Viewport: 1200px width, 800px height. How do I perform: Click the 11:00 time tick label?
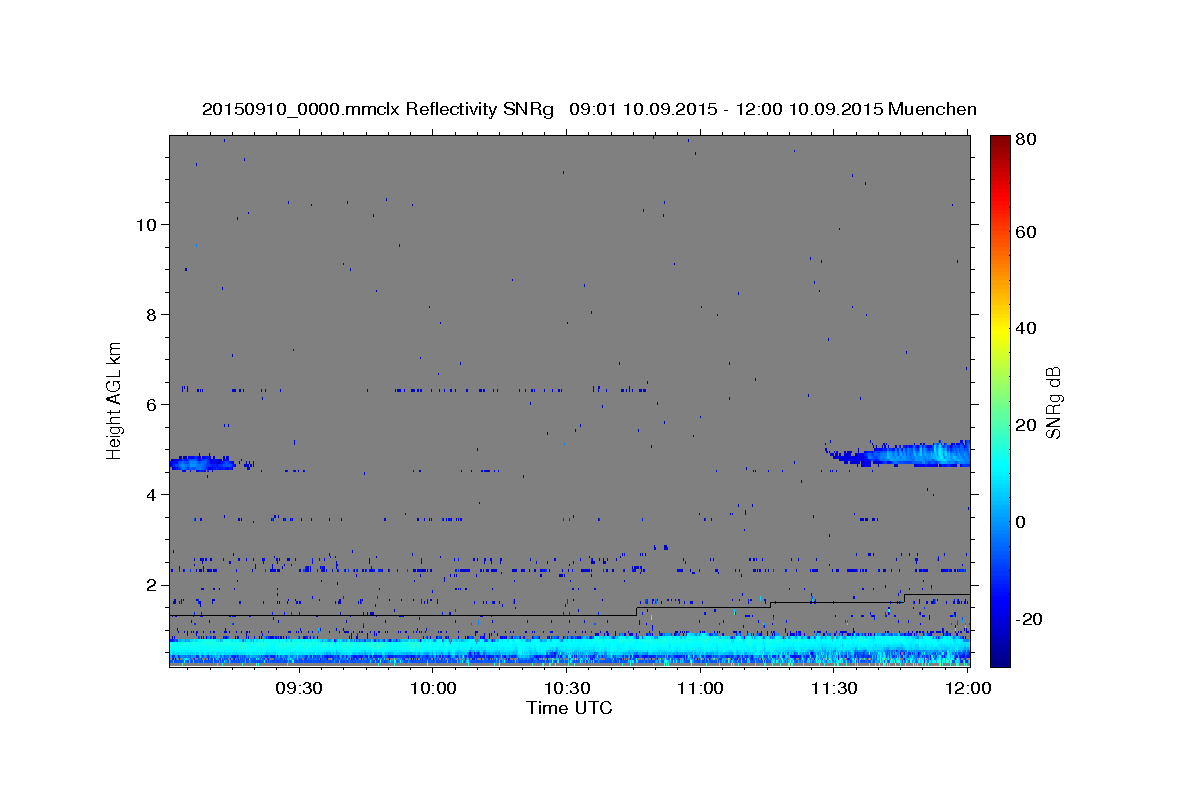click(x=700, y=688)
